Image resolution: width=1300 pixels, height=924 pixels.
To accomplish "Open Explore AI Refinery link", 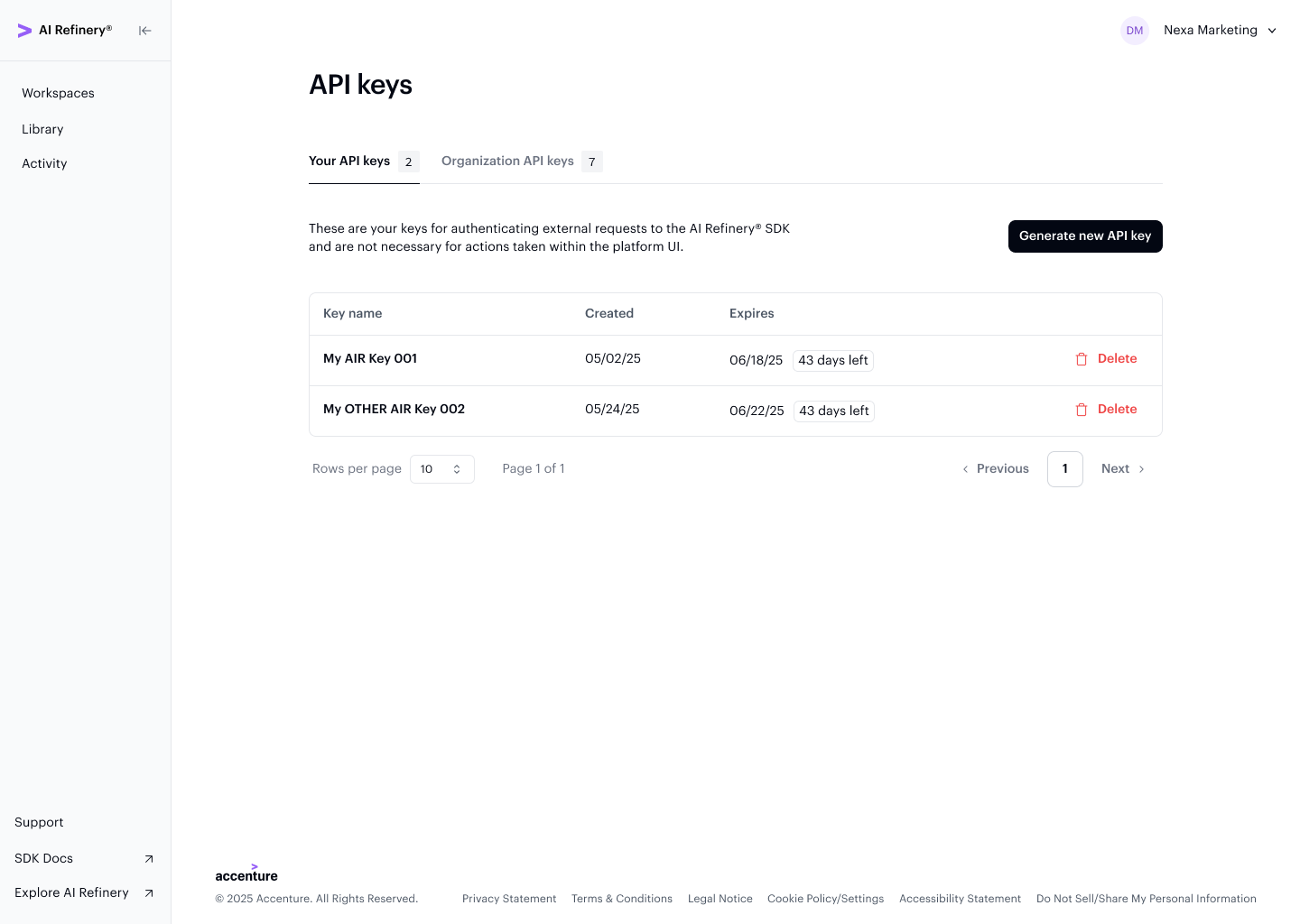I will (x=71, y=892).
